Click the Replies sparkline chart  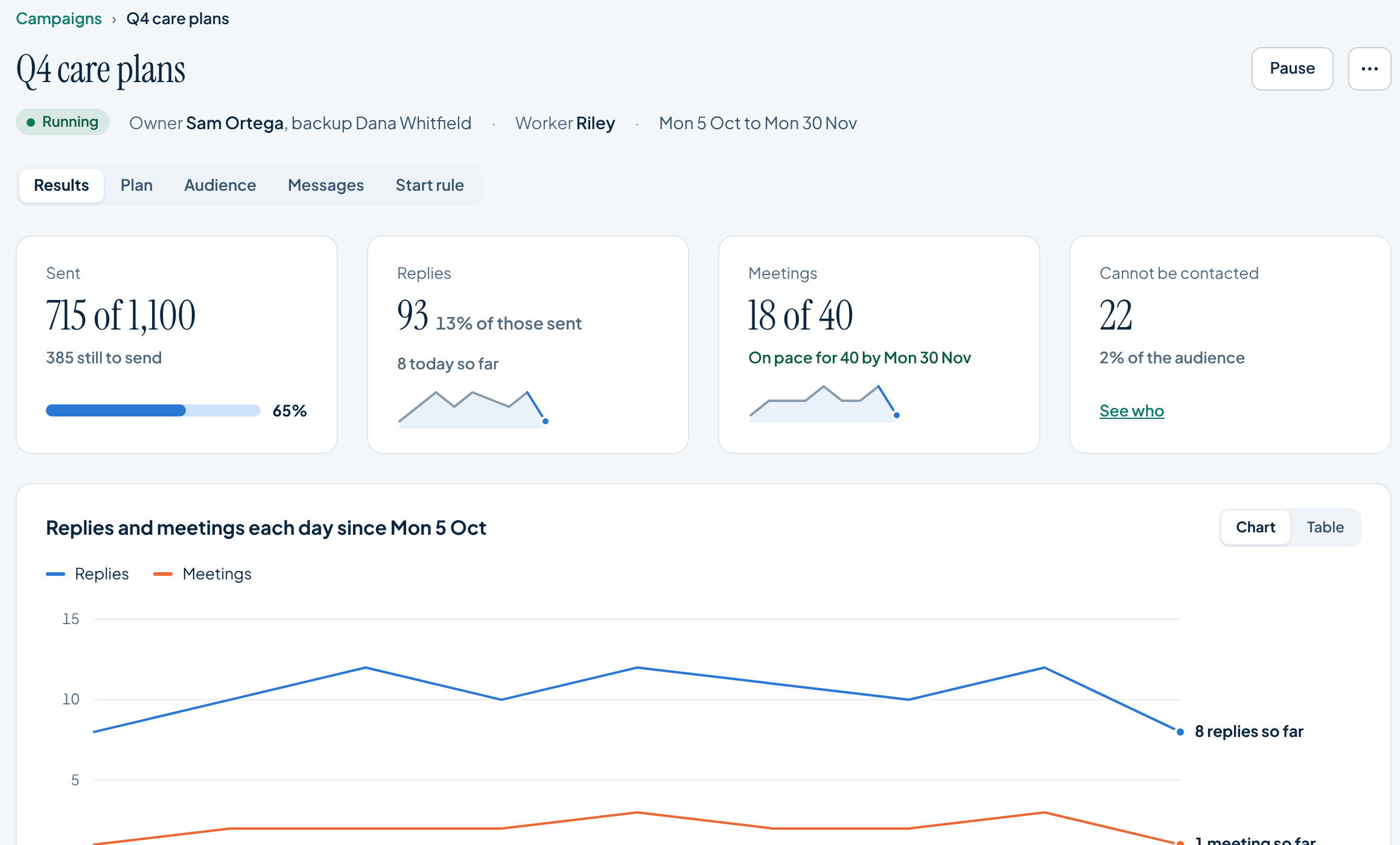473,409
